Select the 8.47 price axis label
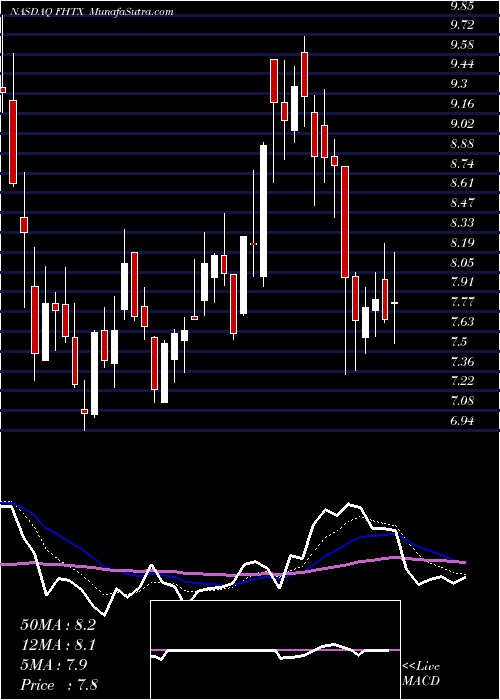 (x=461, y=203)
